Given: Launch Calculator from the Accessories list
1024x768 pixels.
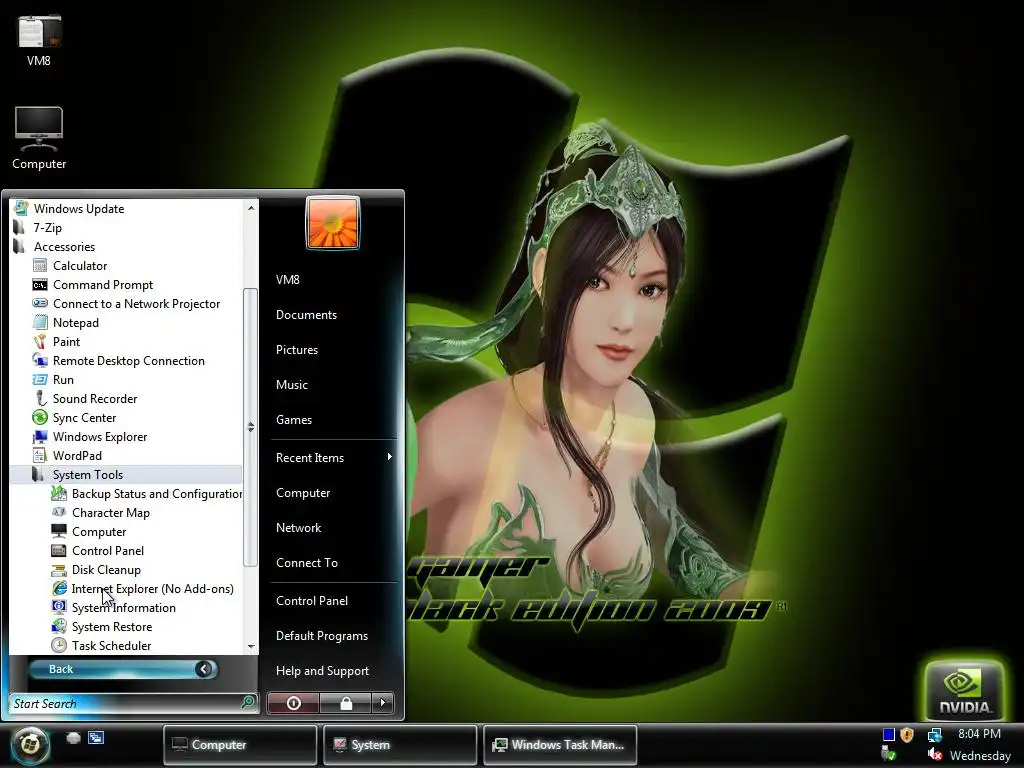Looking at the screenshot, I should point(80,266).
